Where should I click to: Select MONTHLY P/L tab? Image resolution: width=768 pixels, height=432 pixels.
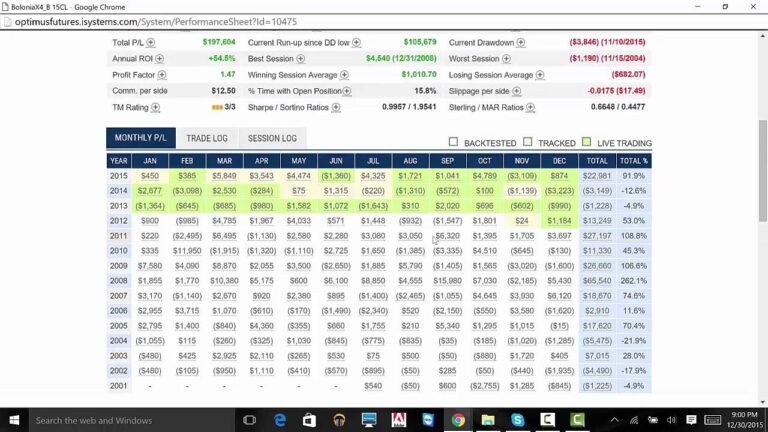[x=141, y=138]
